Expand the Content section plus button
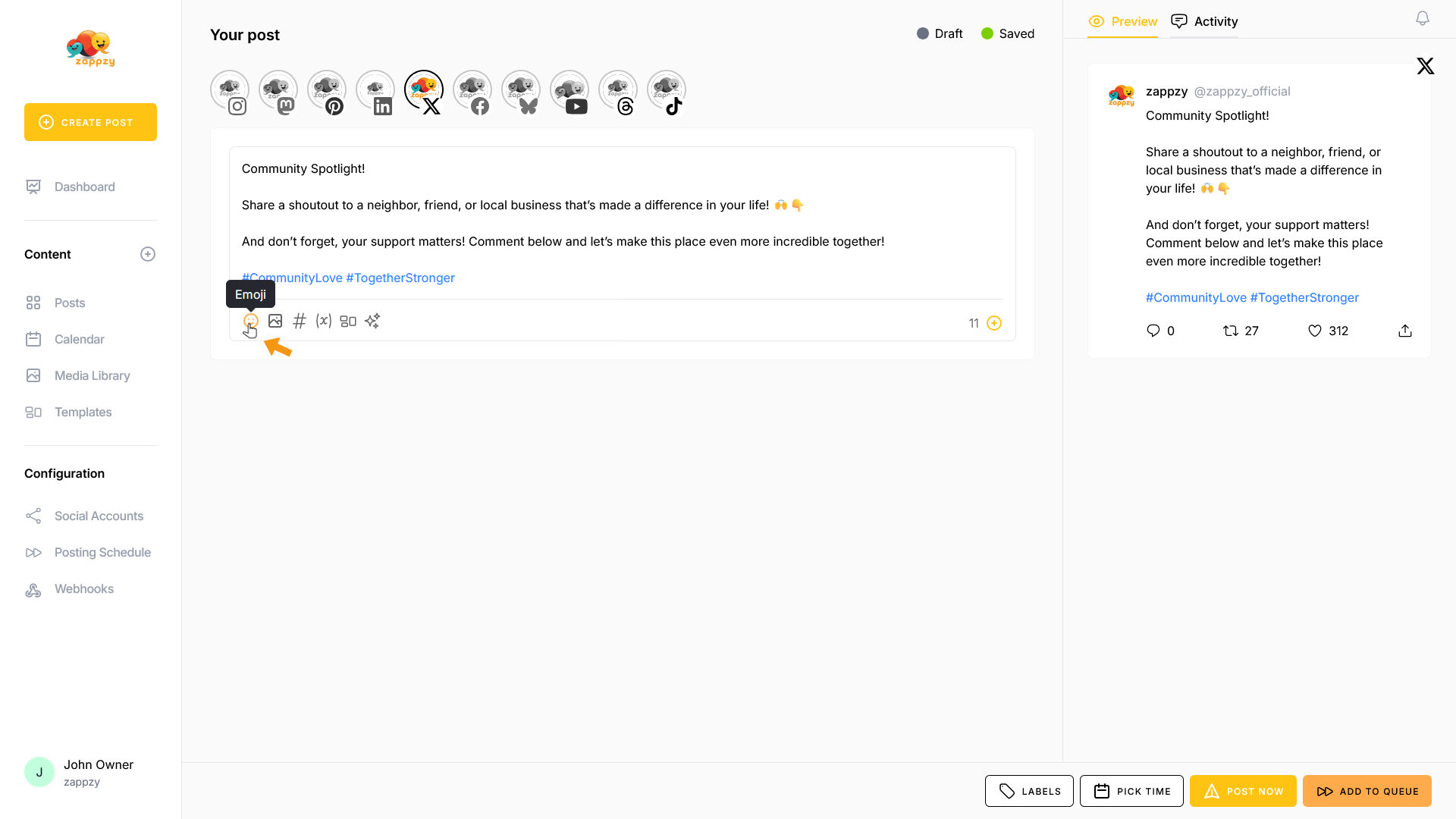The width and height of the screenshot is (1456, 819). [148, 254]
